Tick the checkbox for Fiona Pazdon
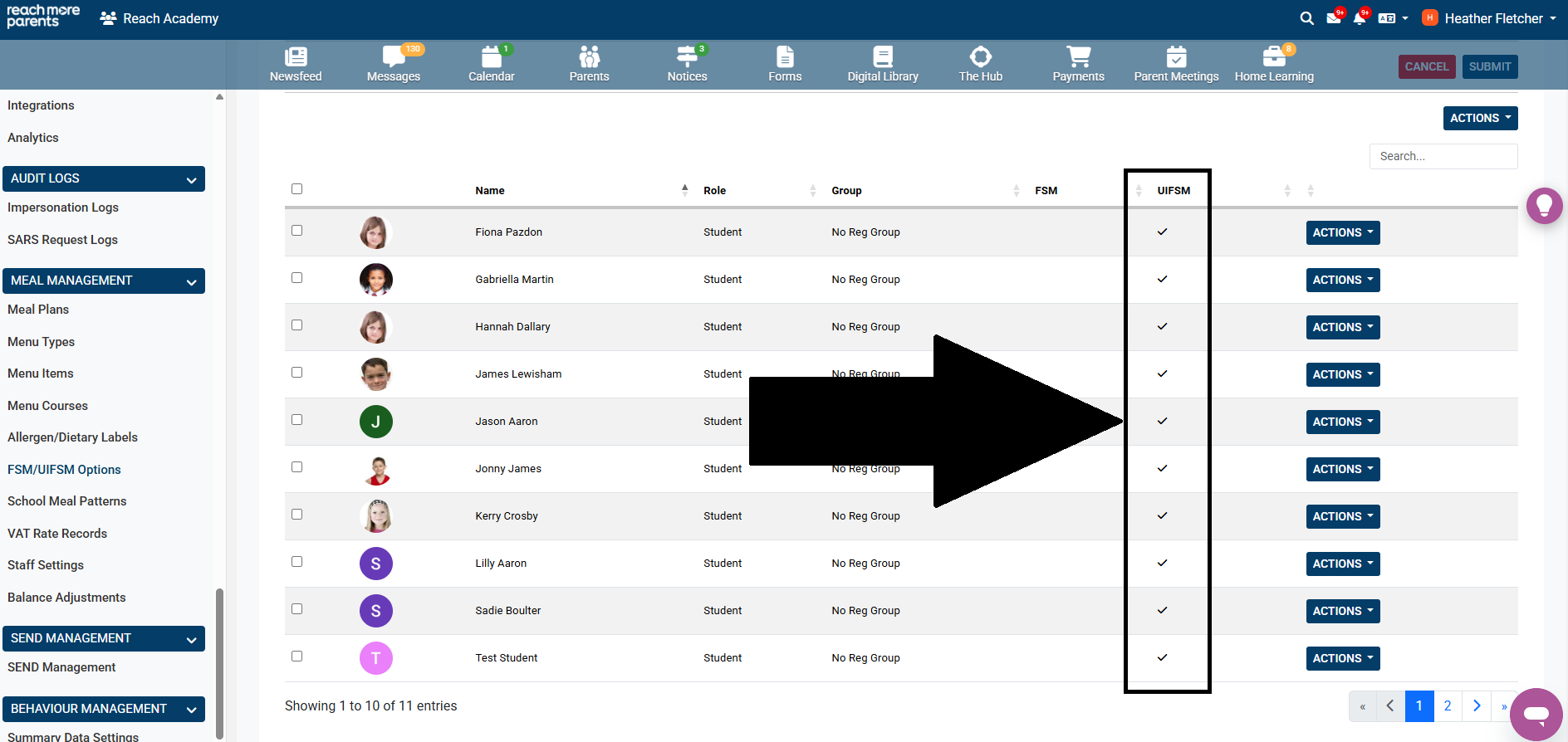Image resolution: width=1568 pixels, height=742 pixels. [x=296, y=231]
